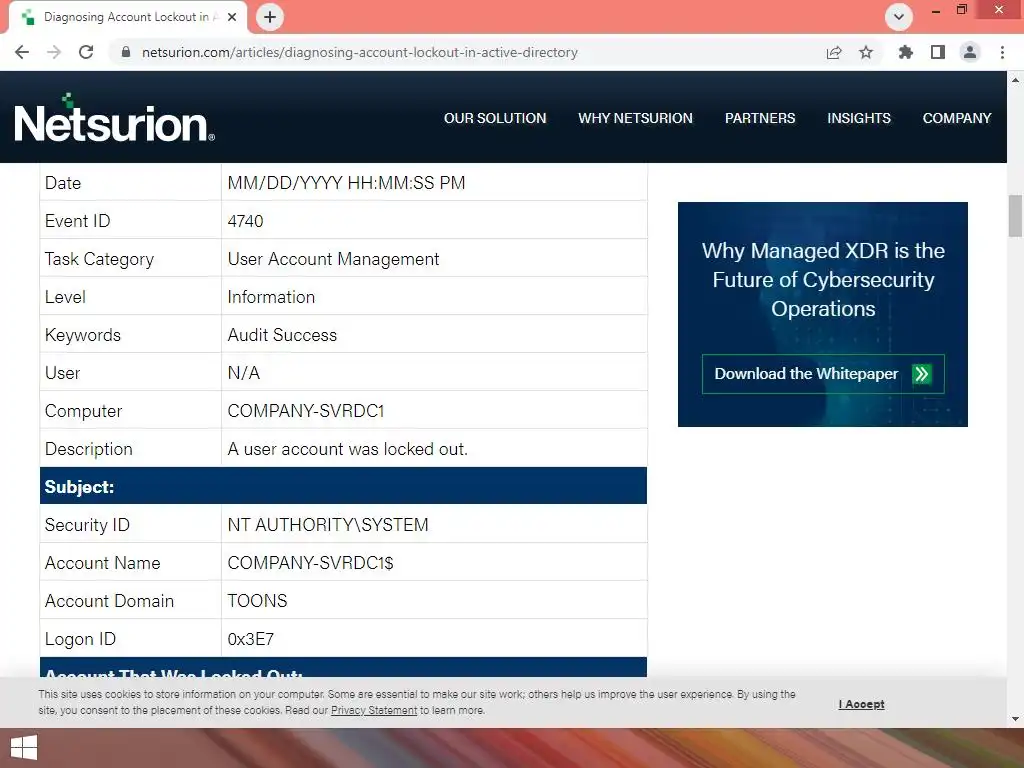
Task: Click the Task Category label
Action: tap(99, 259)
